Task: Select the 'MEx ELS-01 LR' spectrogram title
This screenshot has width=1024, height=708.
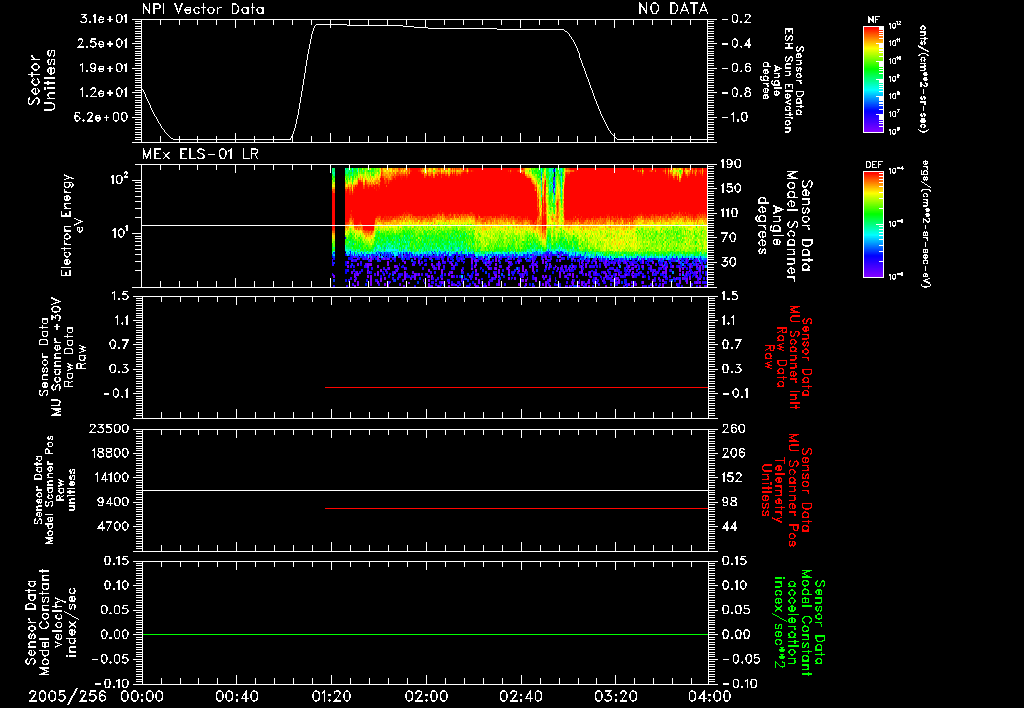Action: (200, 155)
